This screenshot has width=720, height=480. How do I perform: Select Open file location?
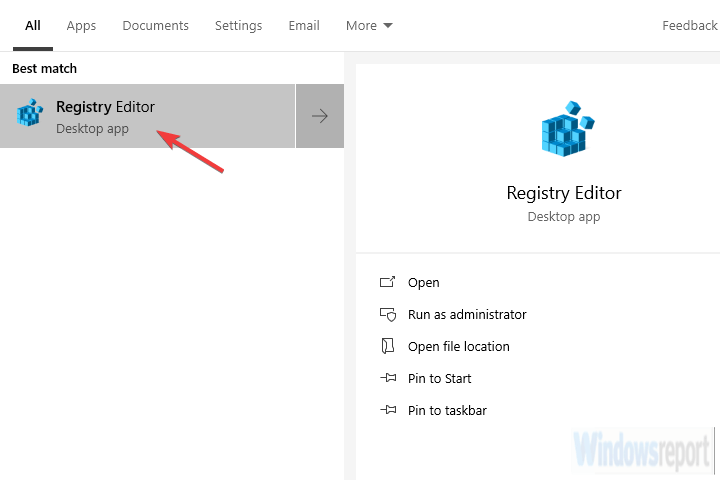[459, 346]
